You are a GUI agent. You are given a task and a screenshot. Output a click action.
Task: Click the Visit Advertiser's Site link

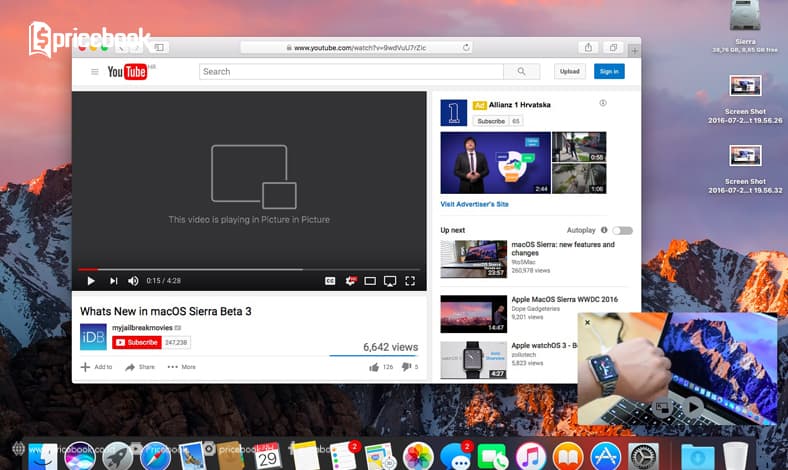pos(474,204)
